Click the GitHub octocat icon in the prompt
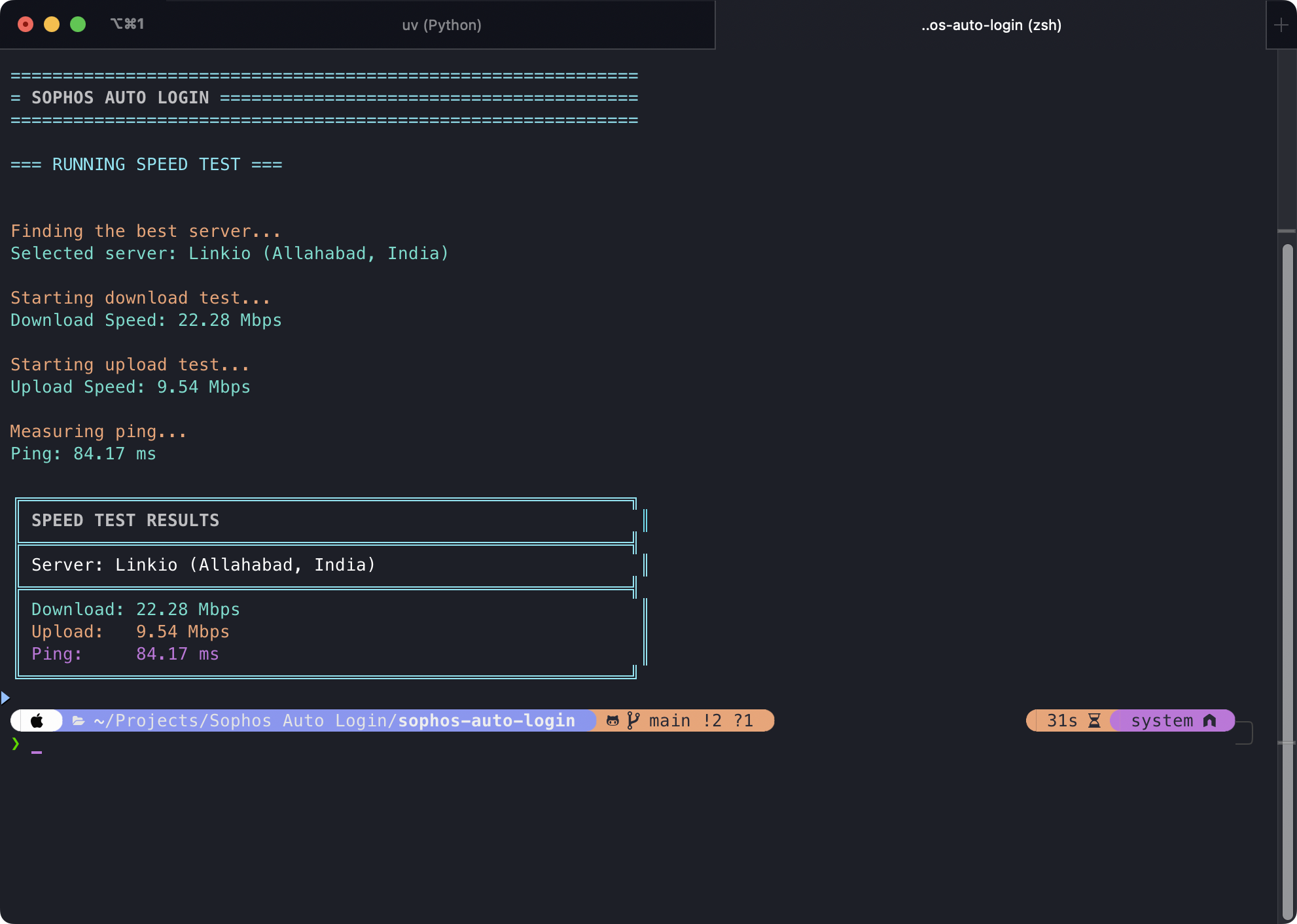The width and height of the screenshot is (1297, 924). click(613, 720)
